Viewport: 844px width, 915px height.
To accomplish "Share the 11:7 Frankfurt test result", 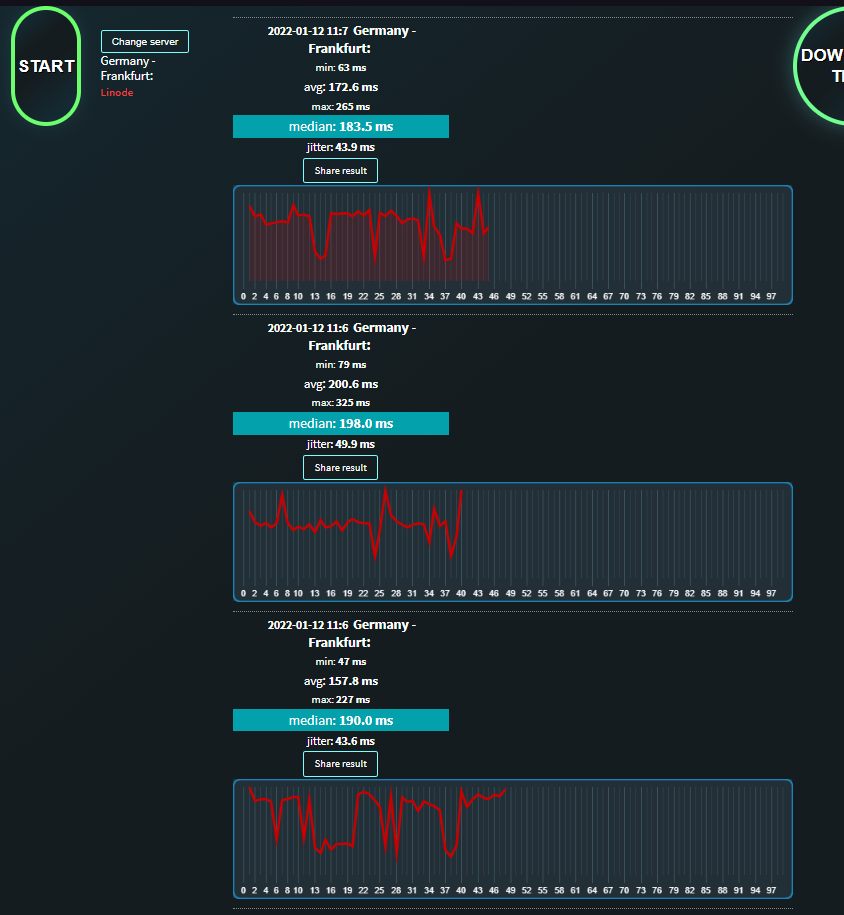I will (x=340, y=170).
